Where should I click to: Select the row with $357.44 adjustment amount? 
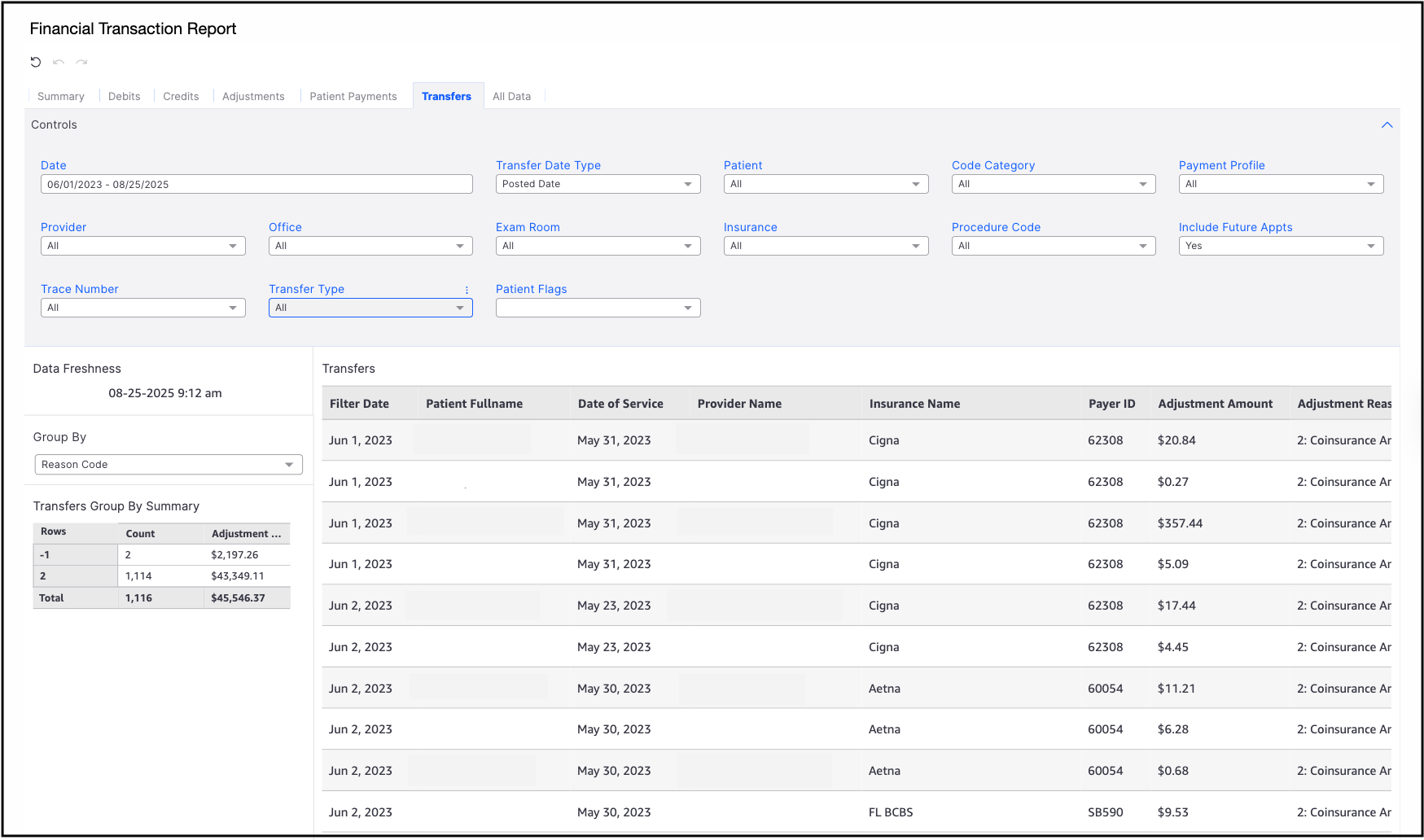click(1180, 523)
